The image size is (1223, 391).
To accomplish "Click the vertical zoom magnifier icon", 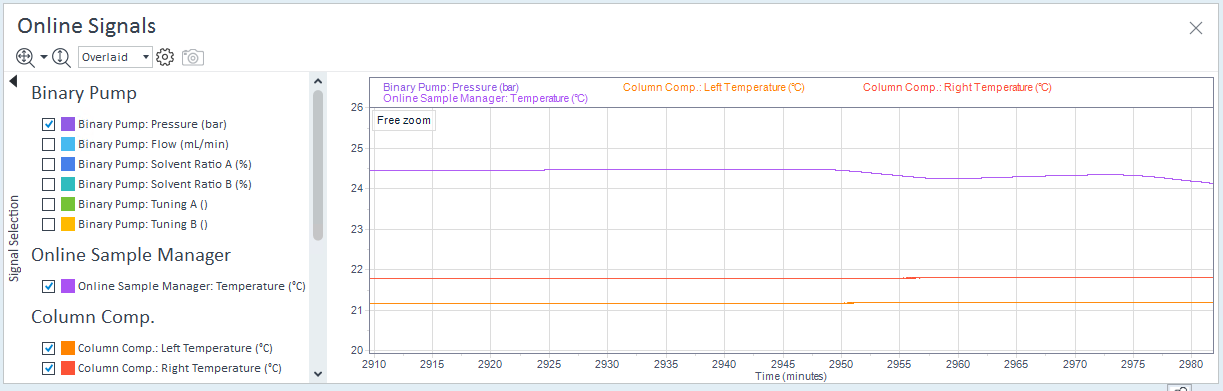I will (x=62, y=57).
